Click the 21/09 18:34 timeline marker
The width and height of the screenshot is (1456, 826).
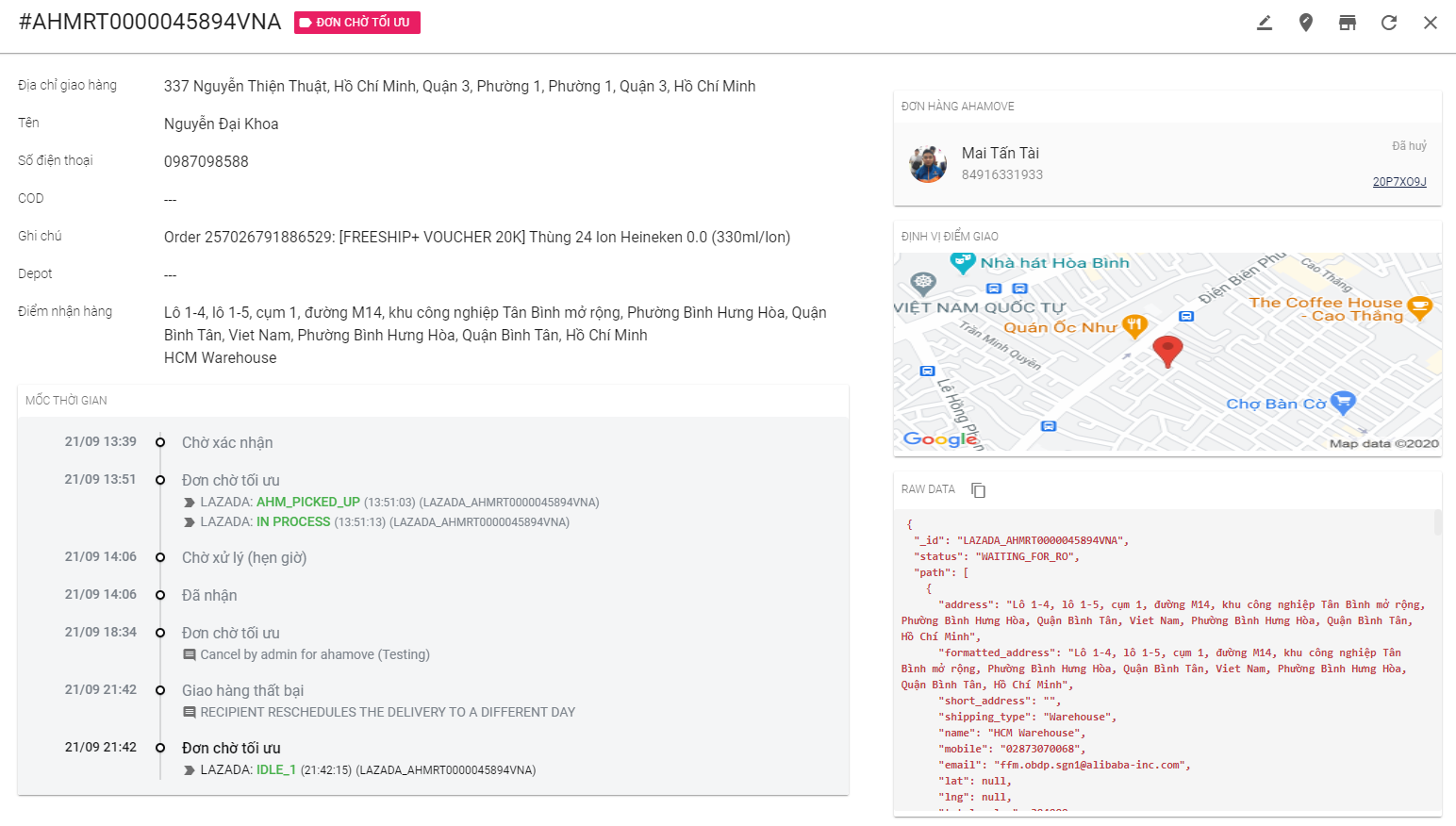160,633
